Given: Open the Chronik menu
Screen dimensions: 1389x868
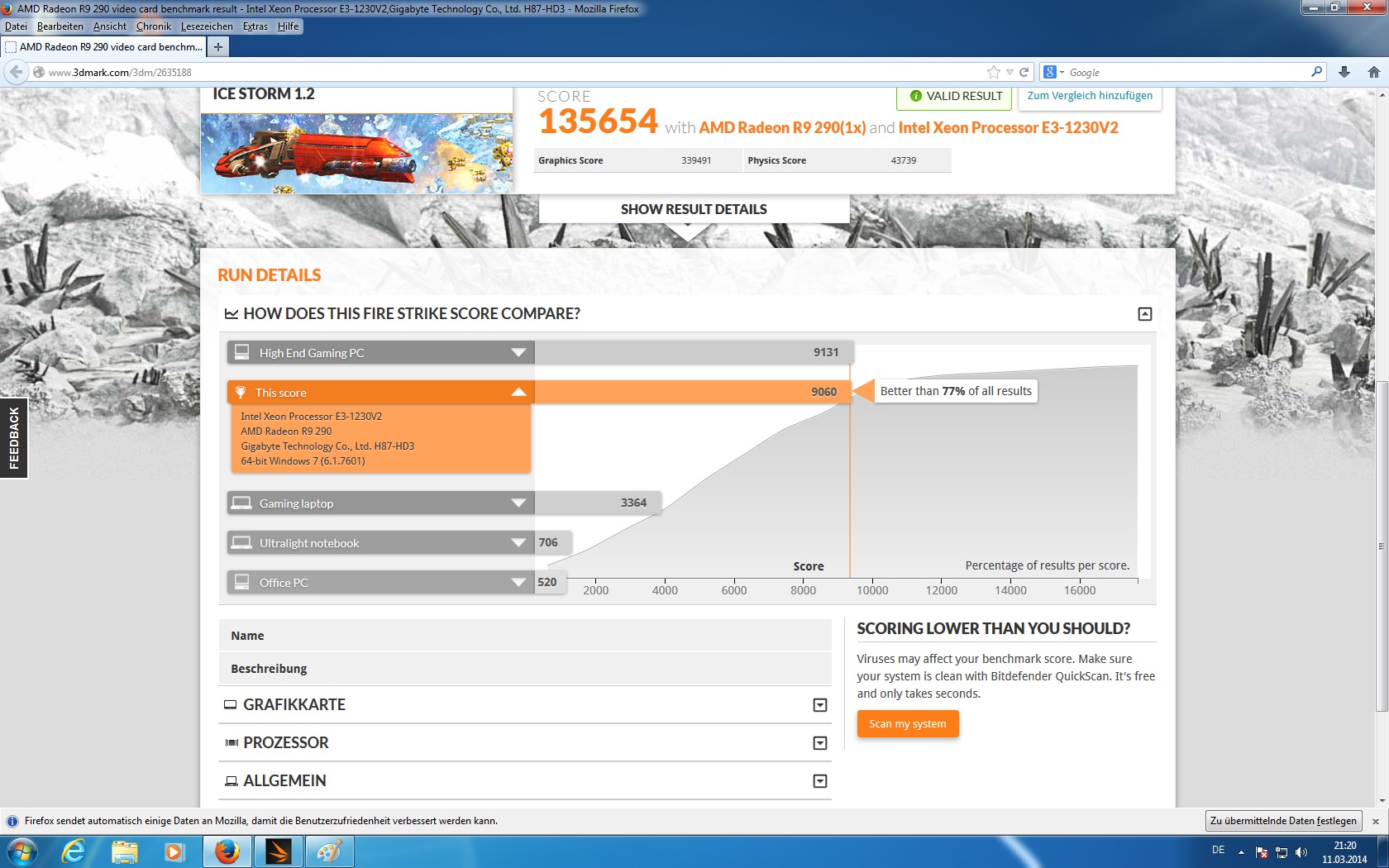Looking at the screenshot, I should [154, 26].
